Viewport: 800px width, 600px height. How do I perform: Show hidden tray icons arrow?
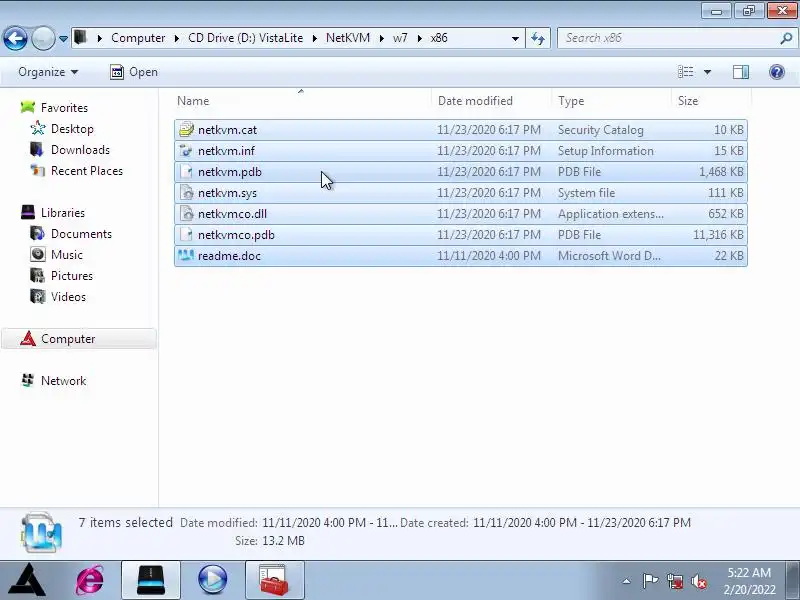point(627,581)
